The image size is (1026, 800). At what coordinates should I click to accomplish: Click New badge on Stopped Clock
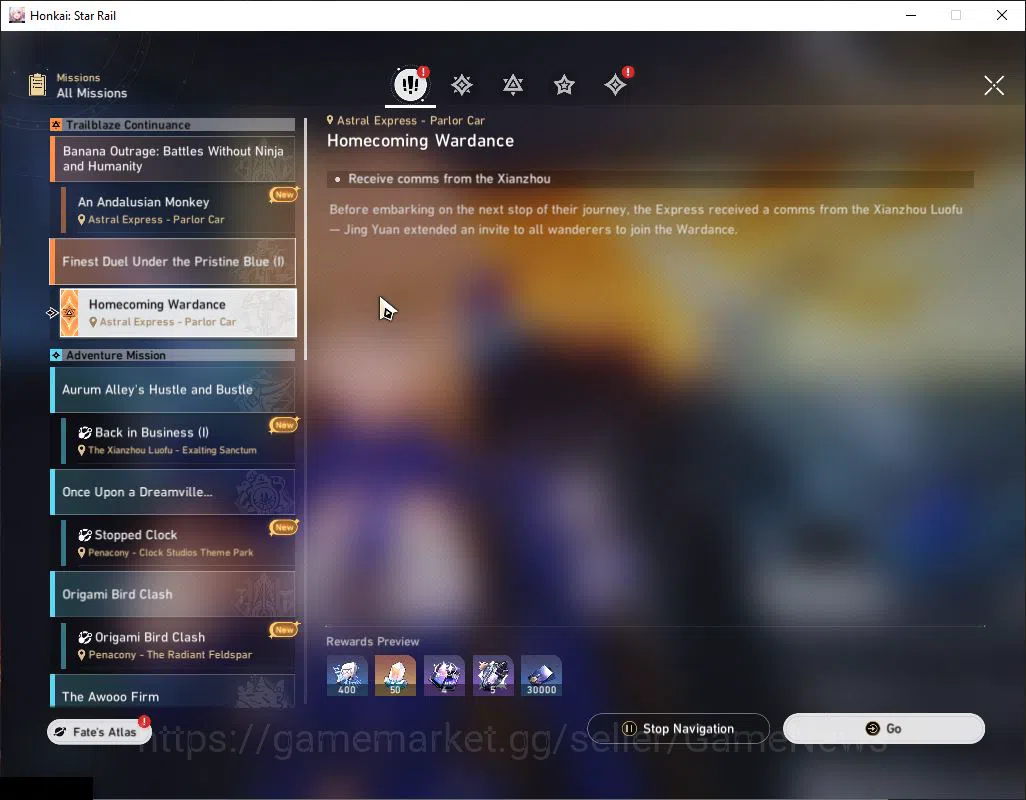[284, 527]
